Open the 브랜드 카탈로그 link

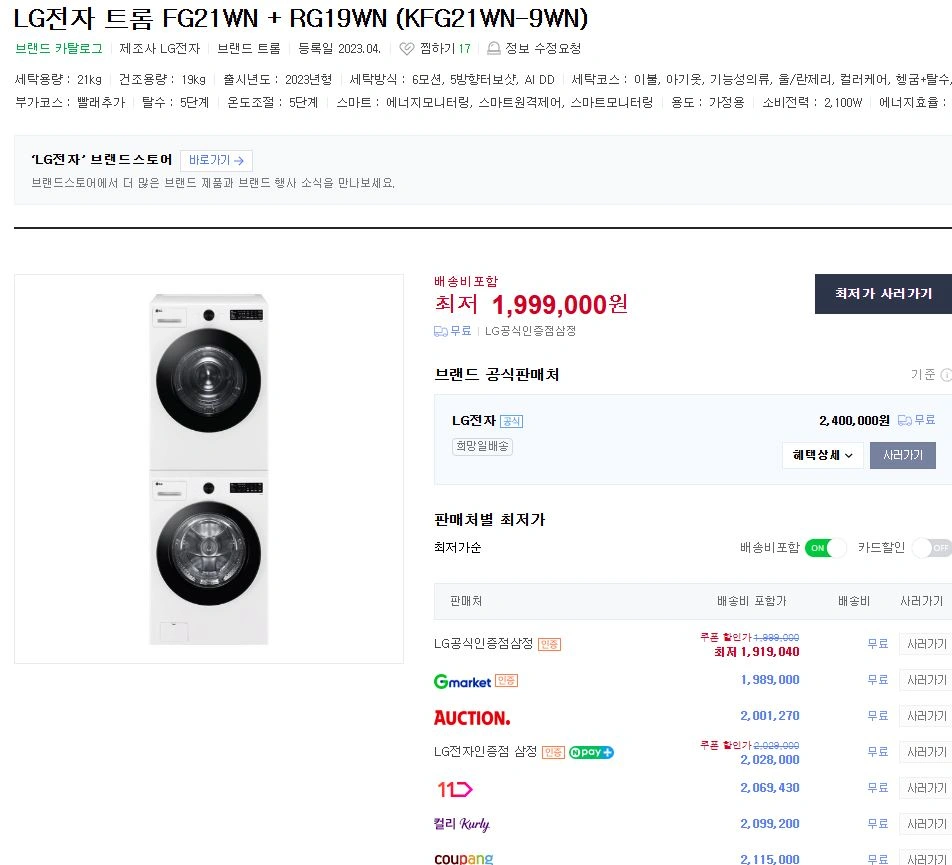point(59,49)
